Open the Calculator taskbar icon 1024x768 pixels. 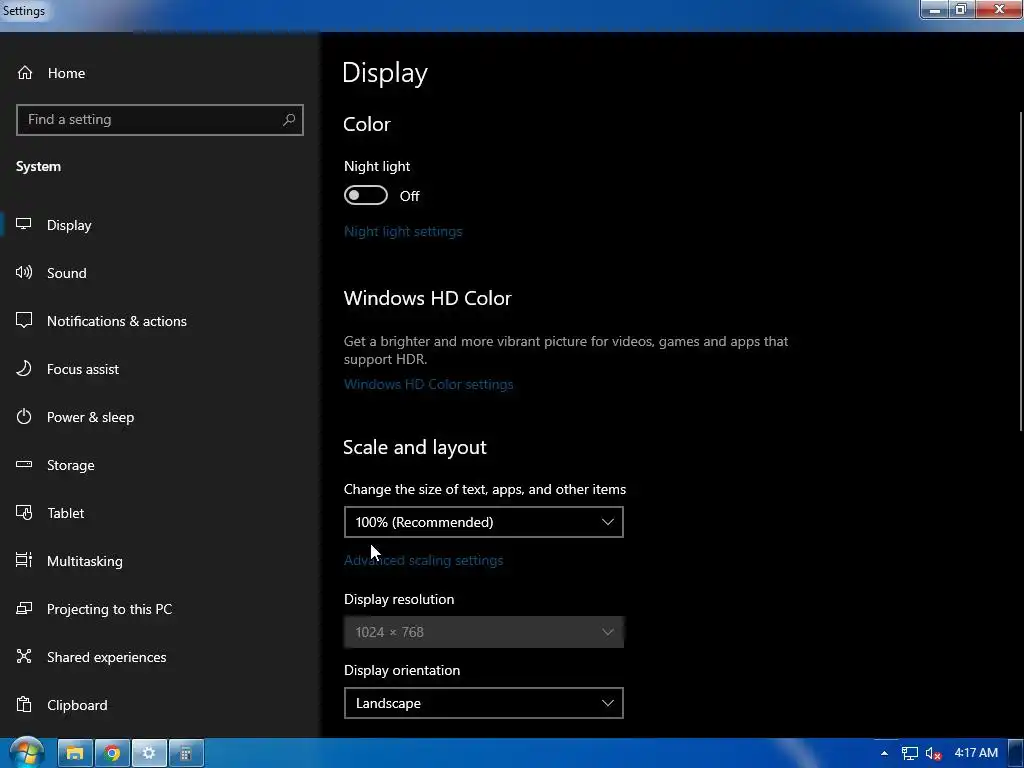click(186, 754)
